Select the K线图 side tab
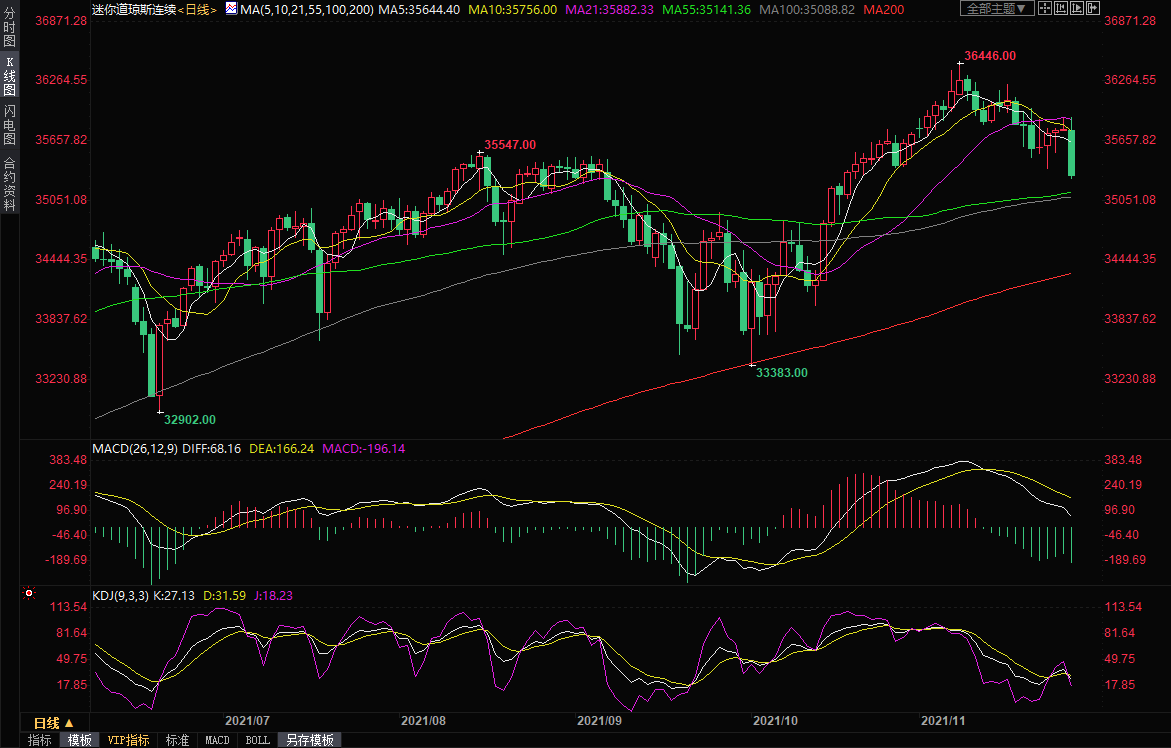 click(x=9, y=77)
